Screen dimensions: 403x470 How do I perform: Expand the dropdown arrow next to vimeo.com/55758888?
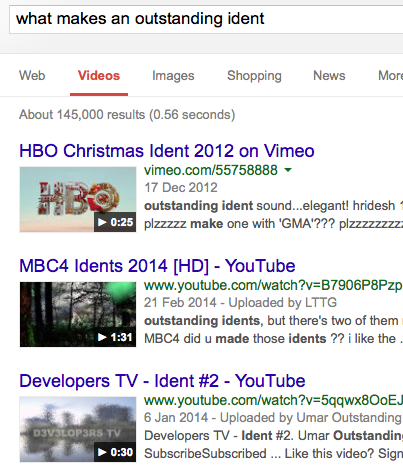click(x=288, y=170)
